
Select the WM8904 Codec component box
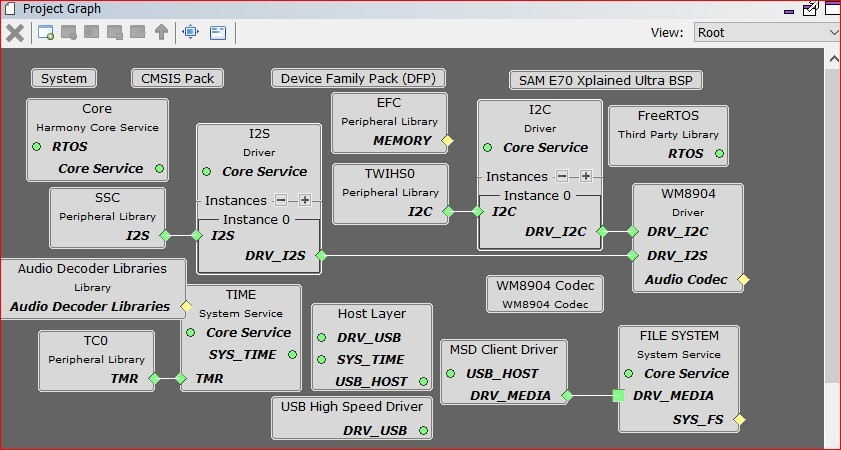[545, 294]
